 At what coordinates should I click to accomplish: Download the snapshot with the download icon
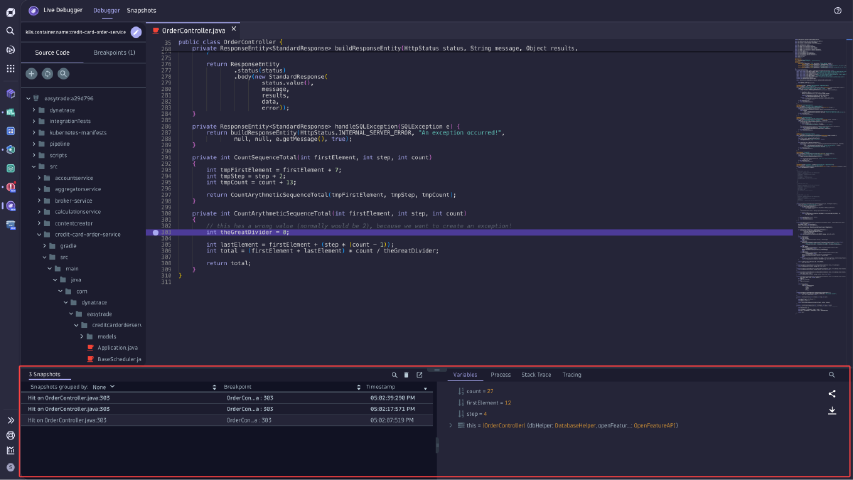point(832,410)
